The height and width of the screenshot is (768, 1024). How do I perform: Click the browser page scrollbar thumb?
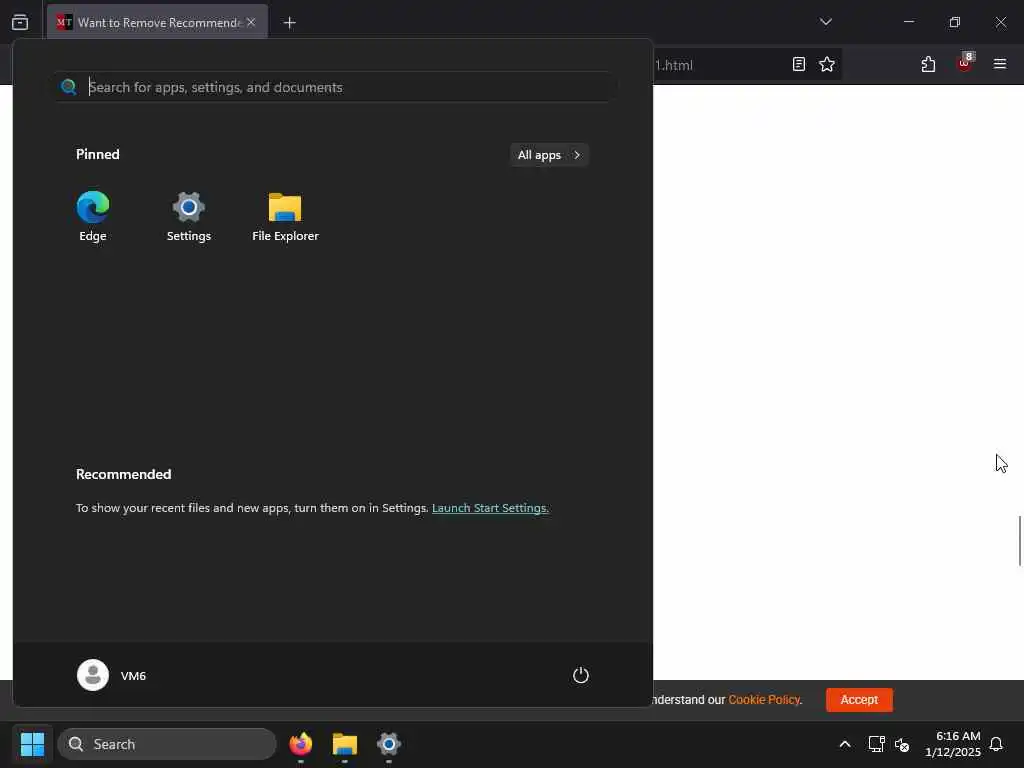pos(1020,541)
